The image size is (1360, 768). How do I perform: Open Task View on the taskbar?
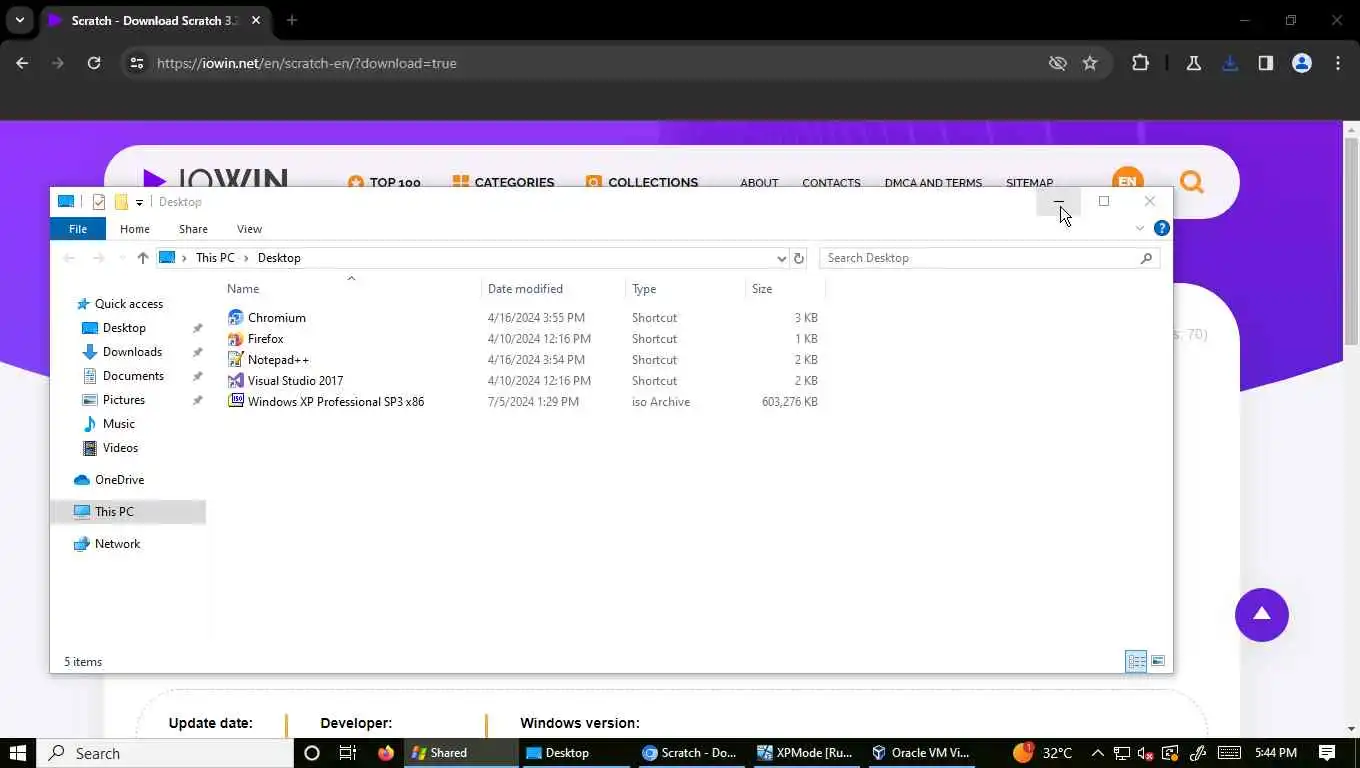(x=348, y=753)
